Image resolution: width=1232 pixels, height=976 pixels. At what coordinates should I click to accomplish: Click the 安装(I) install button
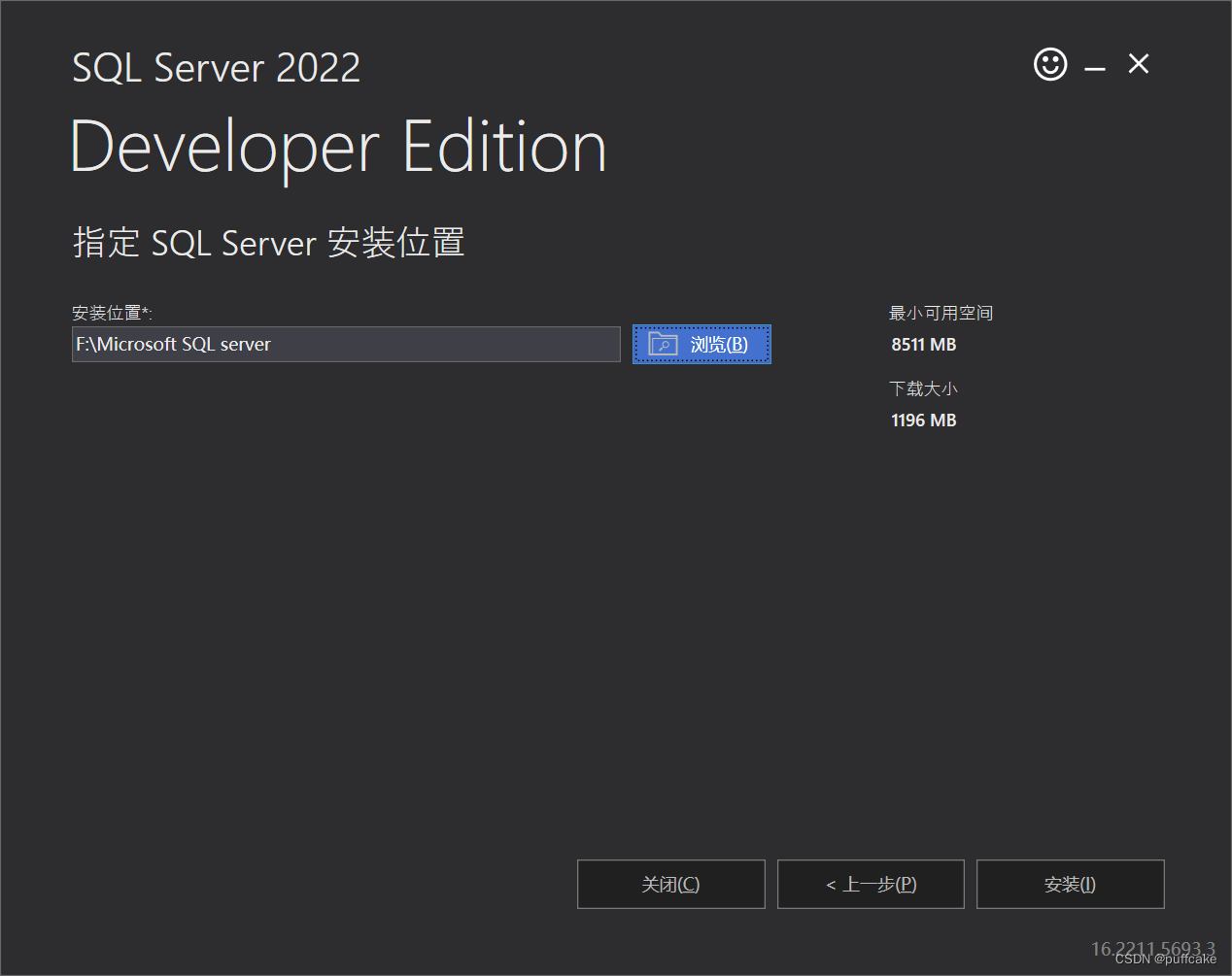tap(1070, 884)
